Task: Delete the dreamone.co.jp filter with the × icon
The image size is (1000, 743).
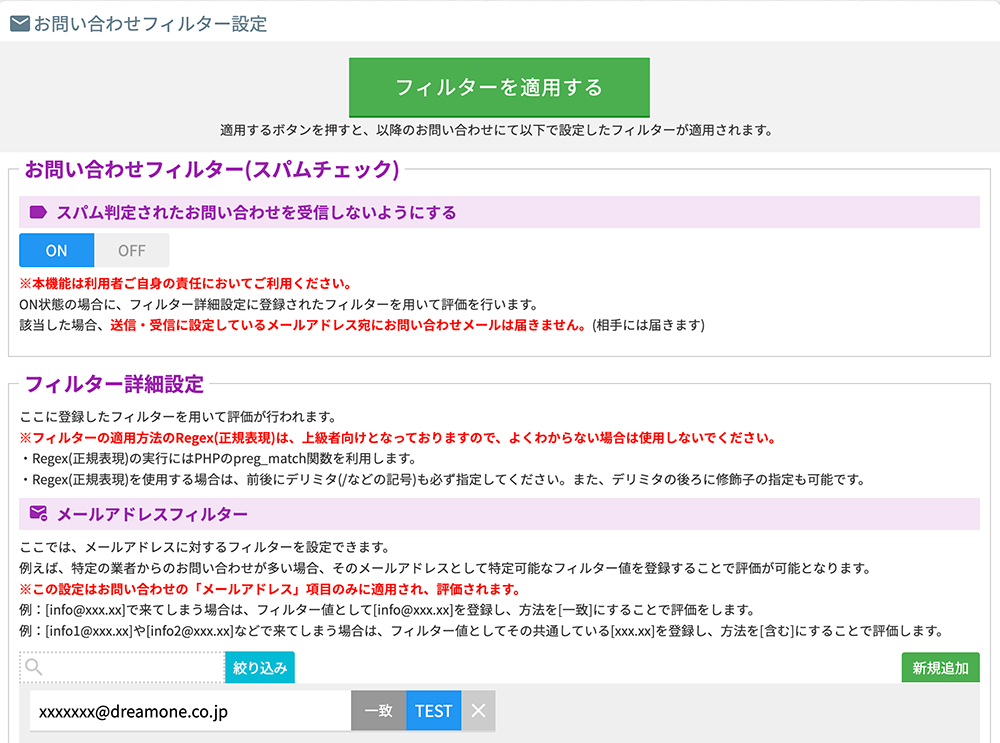Action: (x=478, y=711)
